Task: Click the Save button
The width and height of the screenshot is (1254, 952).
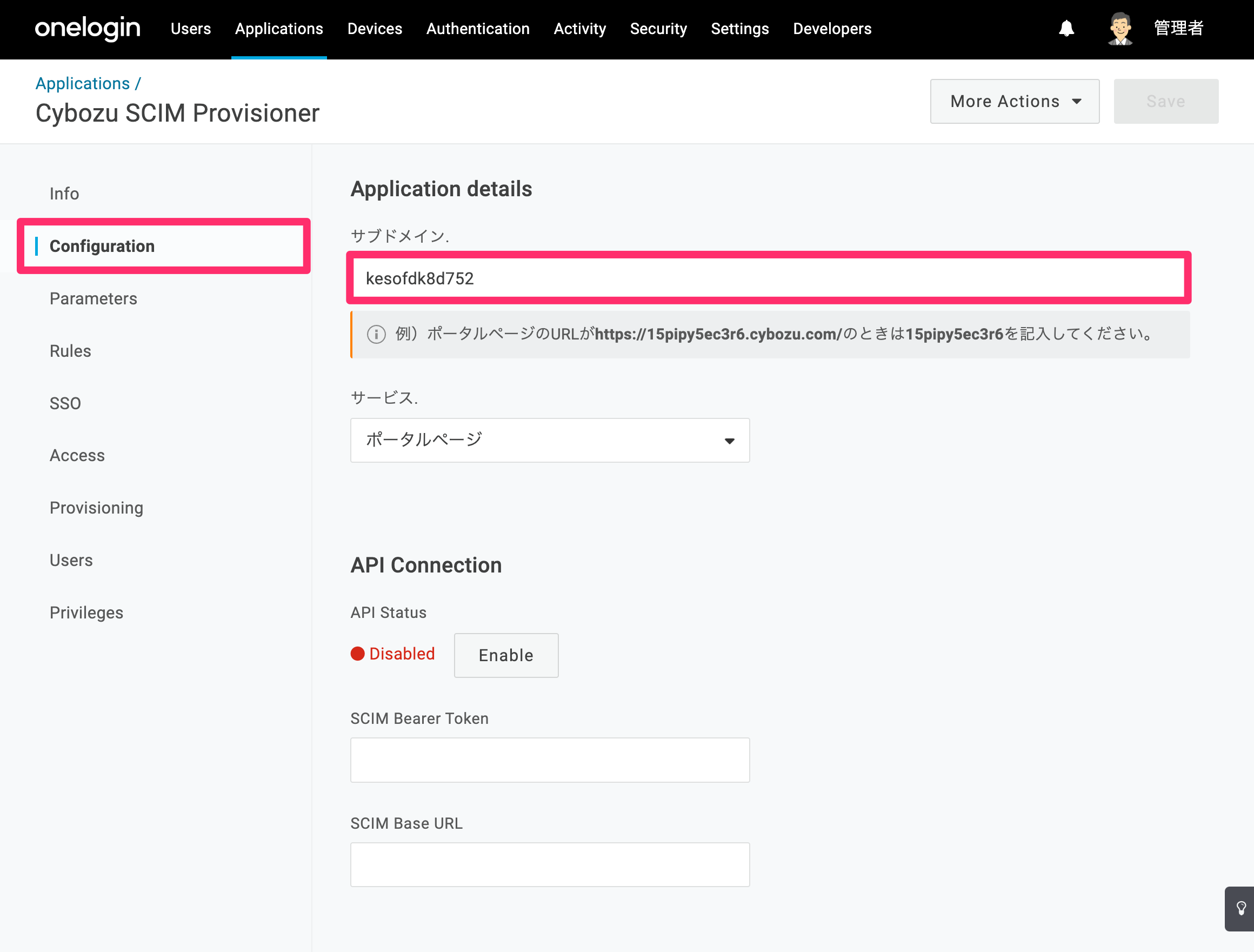Action: click(1165, 101)
